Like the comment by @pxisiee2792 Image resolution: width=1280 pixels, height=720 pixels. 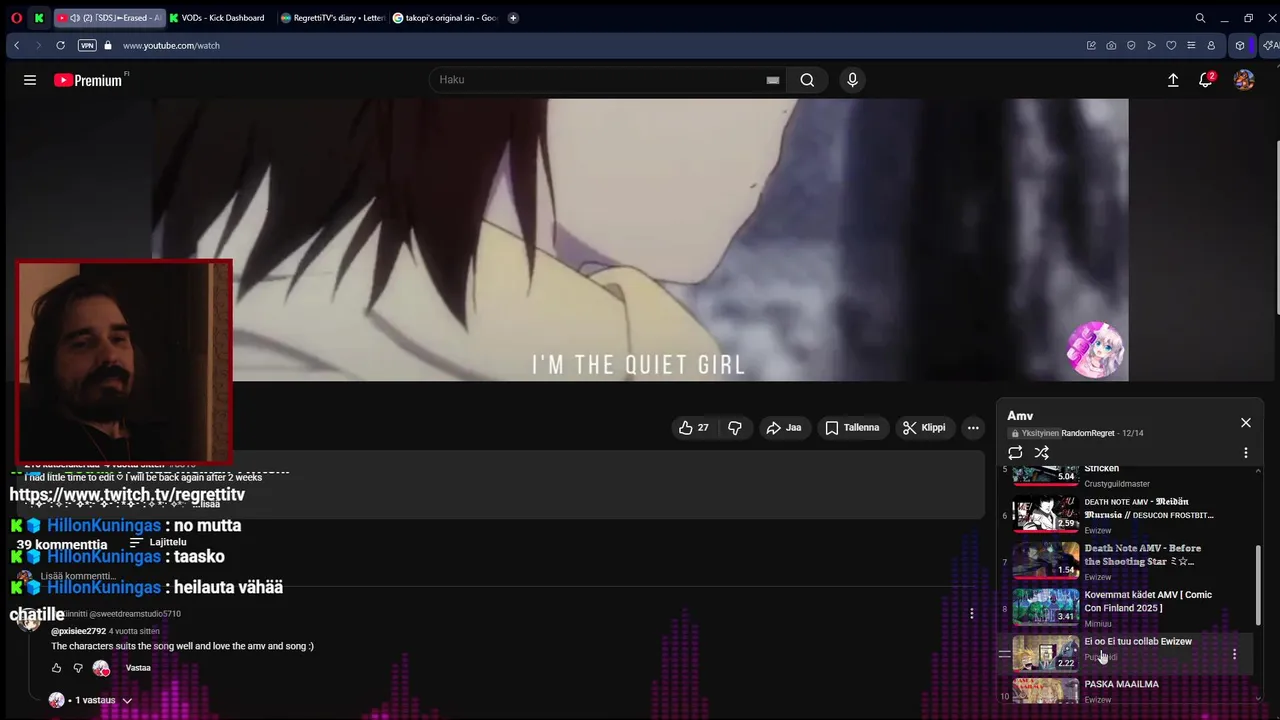tap(56, 668)
